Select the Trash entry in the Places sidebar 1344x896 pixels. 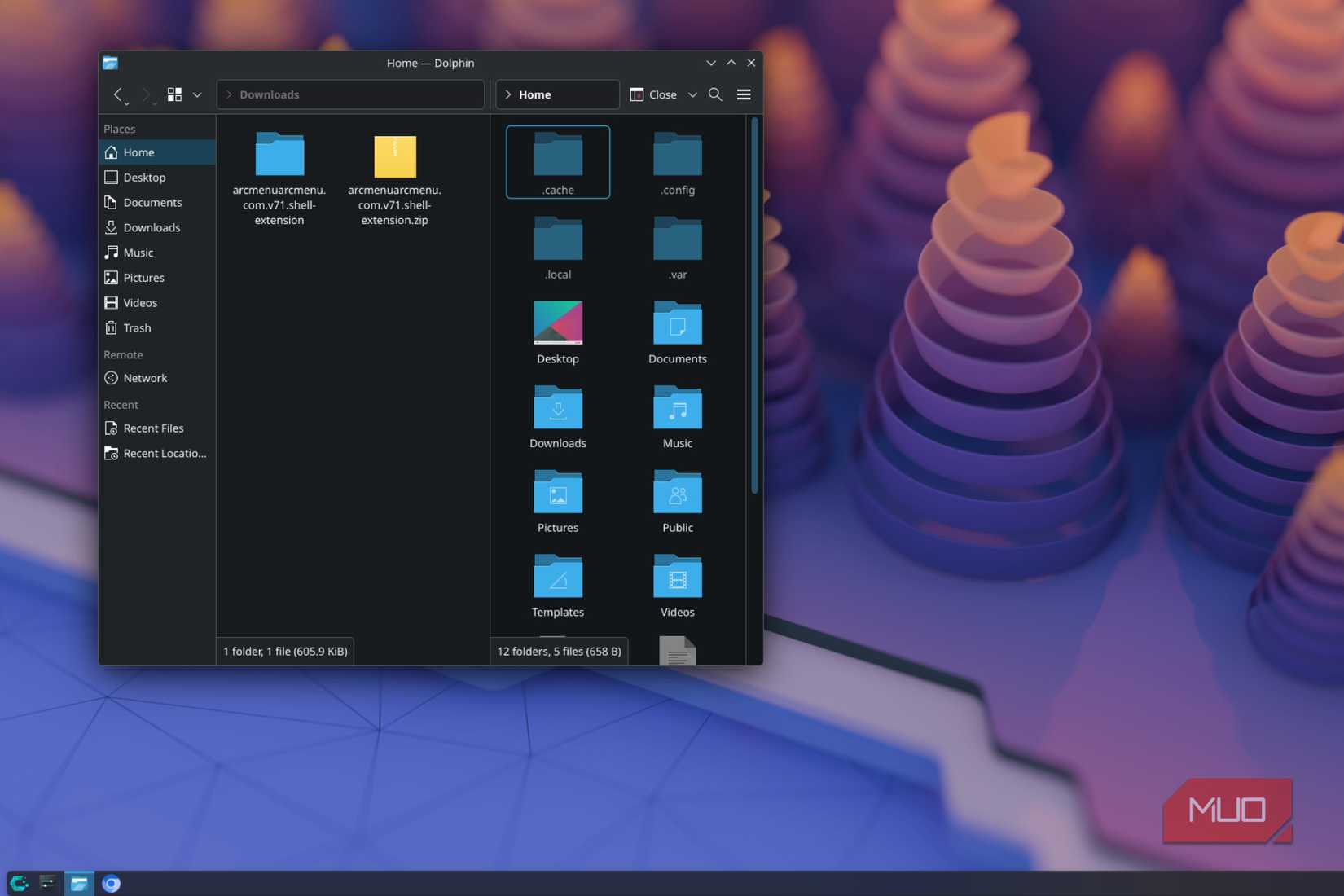pos(137,327)
